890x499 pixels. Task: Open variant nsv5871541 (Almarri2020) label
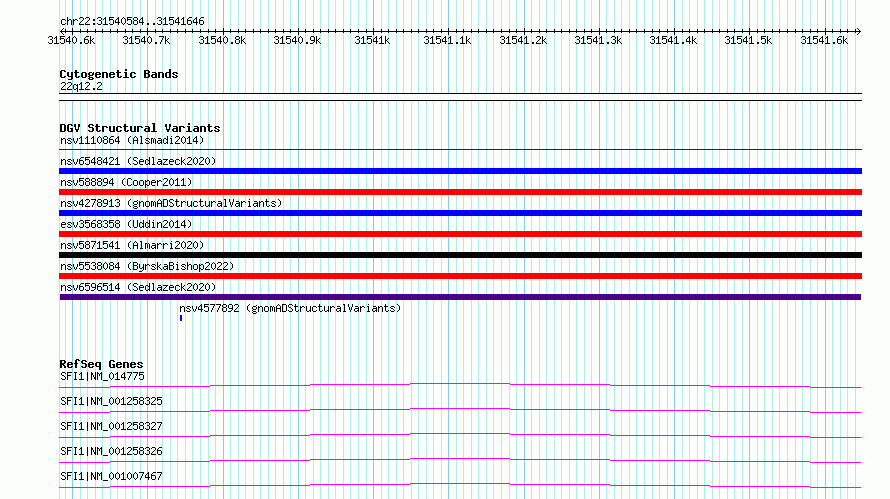point(132,245)
